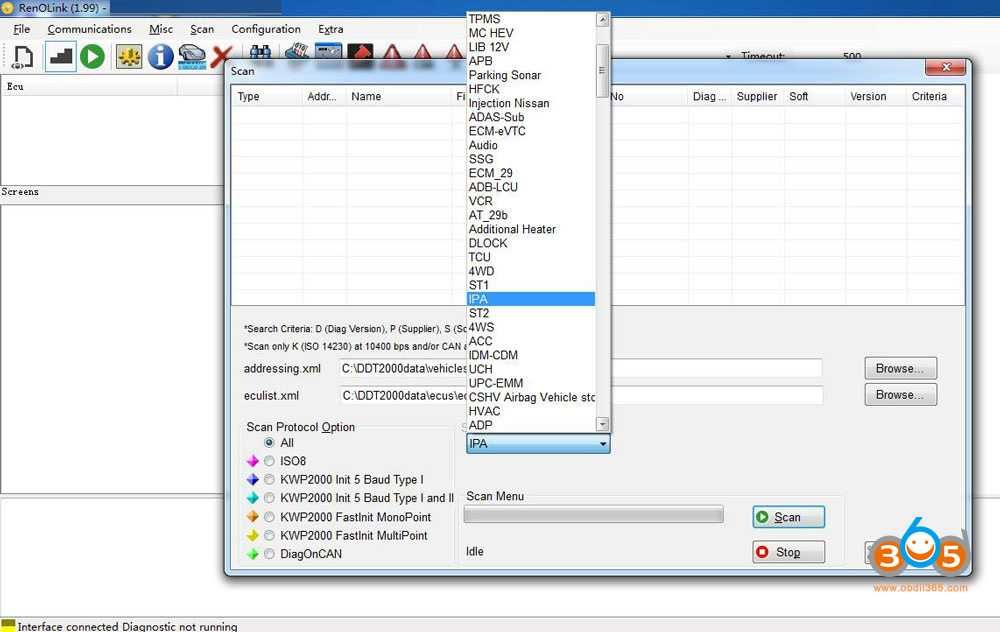
Task: Click Browse for addressing.xml
Action: [901, 369]
